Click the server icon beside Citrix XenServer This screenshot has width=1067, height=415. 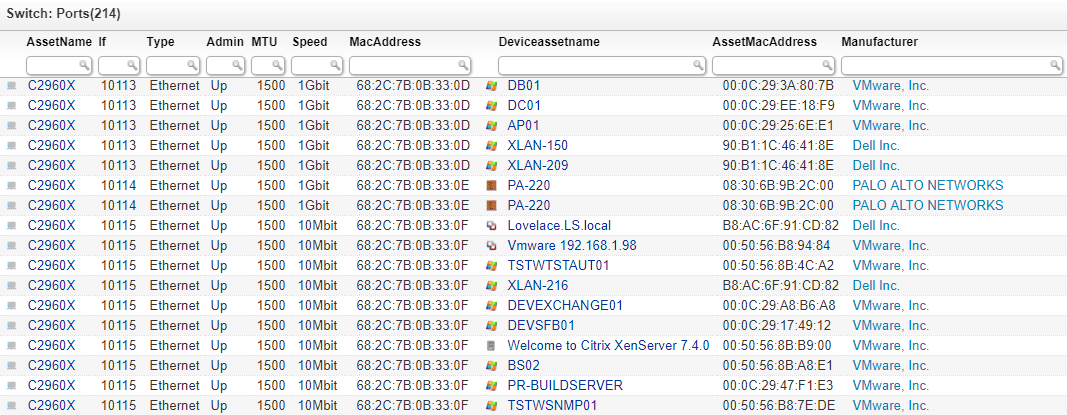point(491,346)
